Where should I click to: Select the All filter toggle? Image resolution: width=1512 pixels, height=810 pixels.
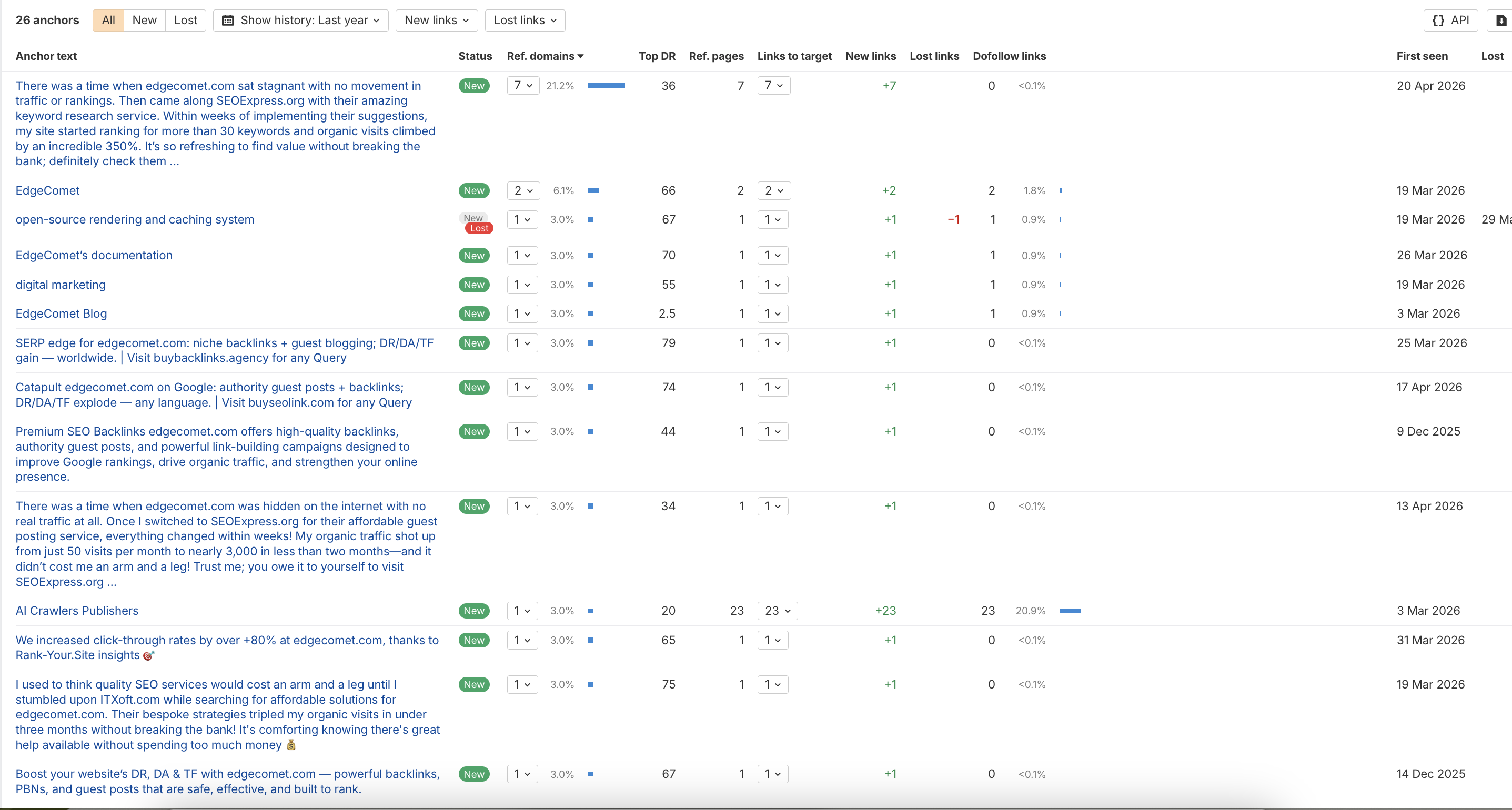pyautogui.click(x=108, y=21)
